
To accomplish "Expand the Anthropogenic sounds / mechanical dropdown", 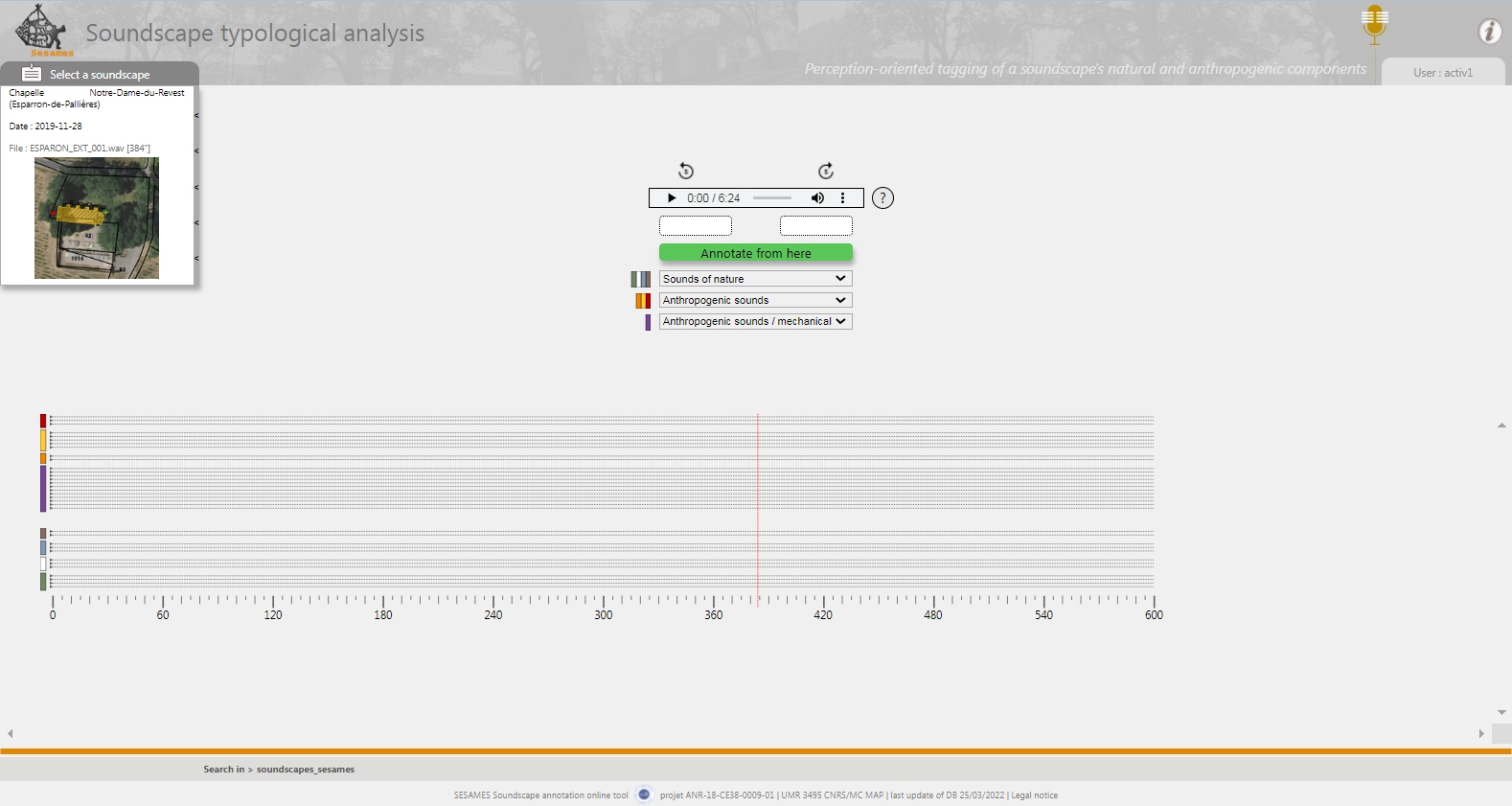I will pos(756,321).
